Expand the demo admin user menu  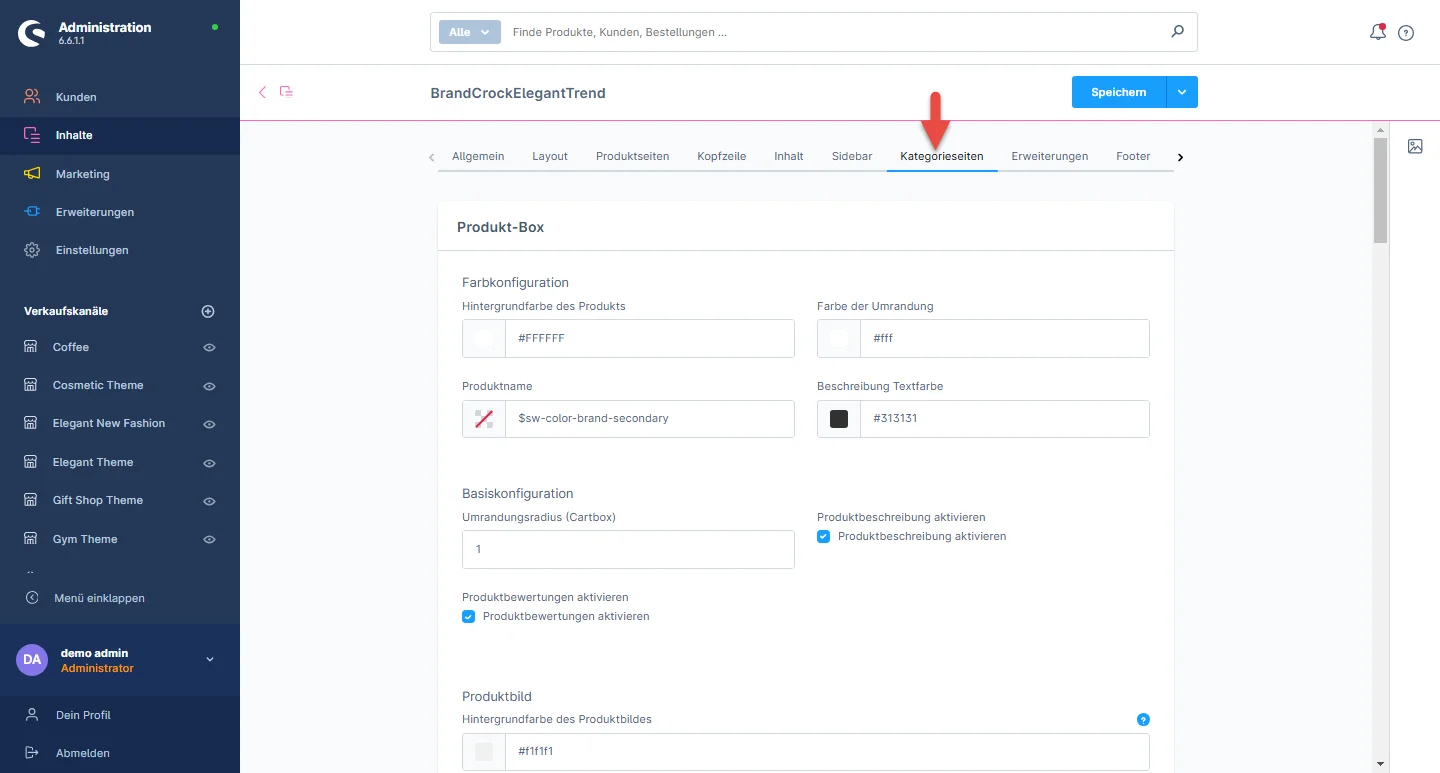(x=209, y=659)
